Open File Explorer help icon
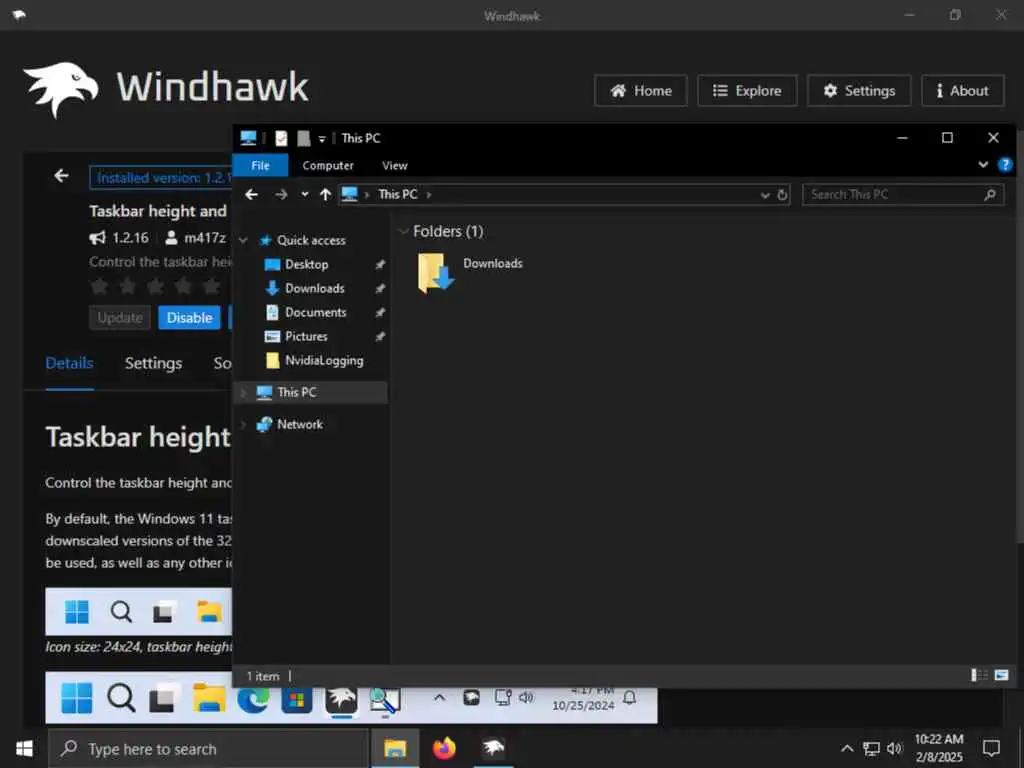 coord(1004,165)
